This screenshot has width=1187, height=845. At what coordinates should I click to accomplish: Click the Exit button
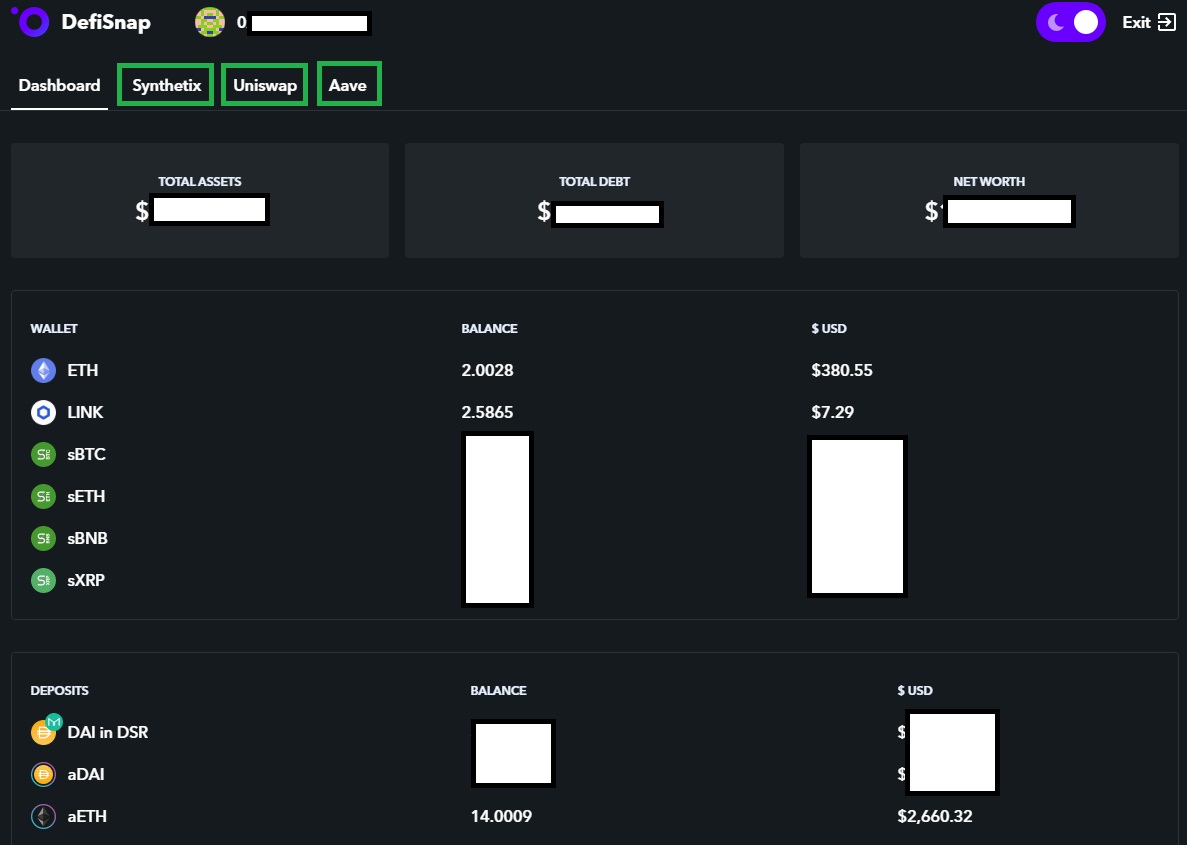[1148, 22]
